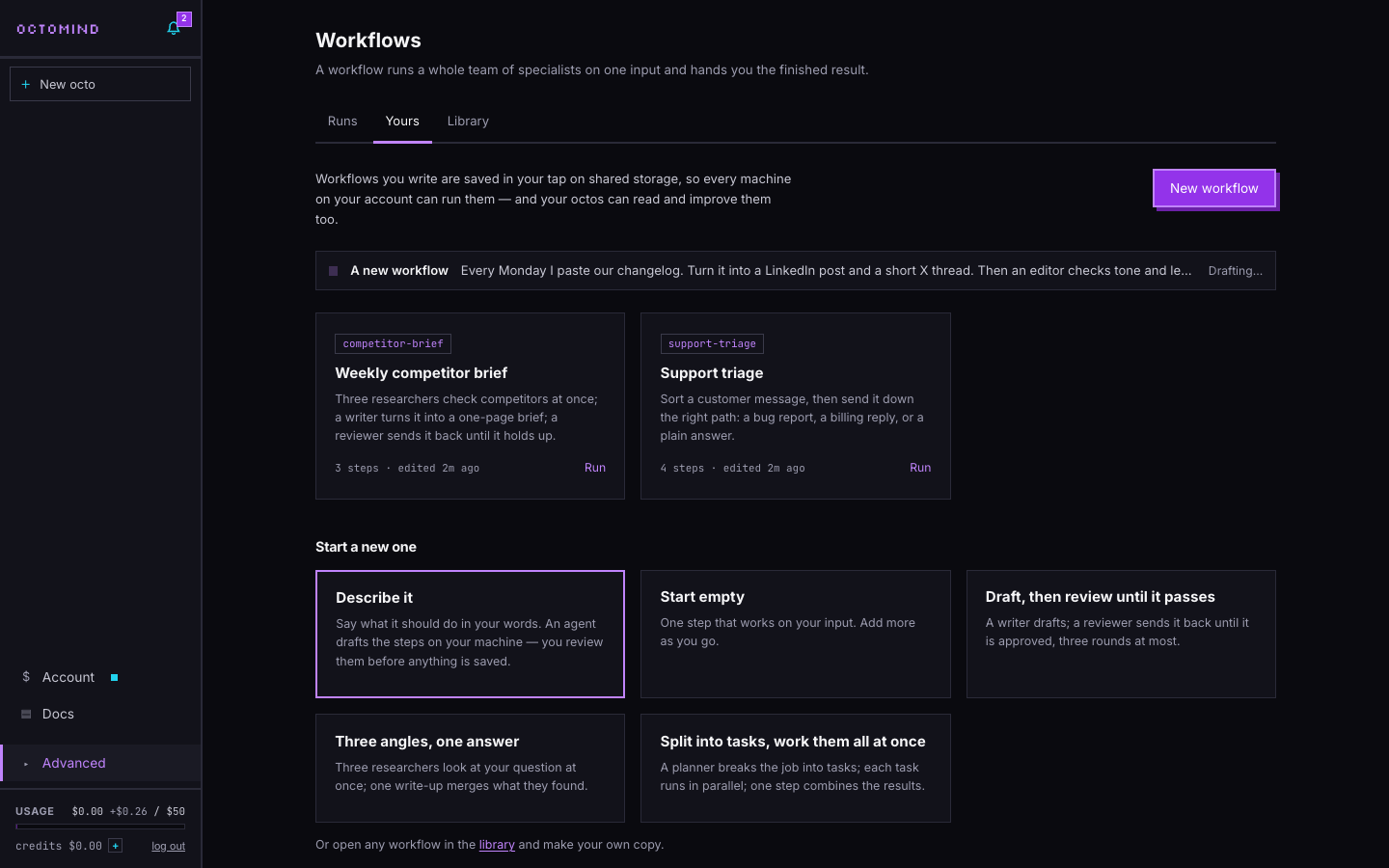The height and width of the screenshot is (868, 1389).
Task: Click the Docs icon in sidebar
Action: click(26, 714)
